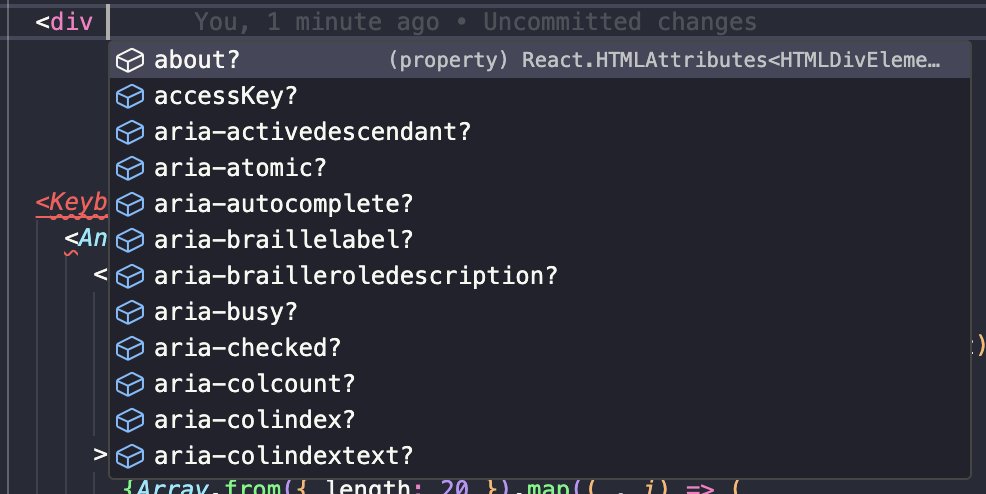Click property icon beside accessKey?
Screen dimensions: 986x494
[130, 96]
